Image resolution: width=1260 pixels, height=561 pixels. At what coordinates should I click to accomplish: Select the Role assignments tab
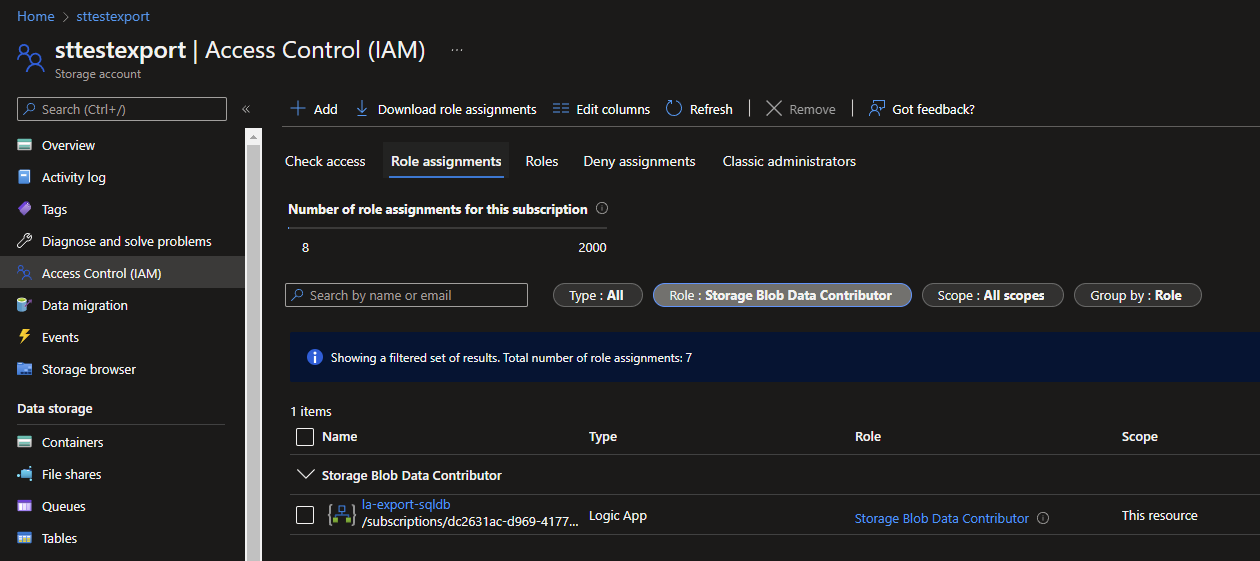click(446, 161)
